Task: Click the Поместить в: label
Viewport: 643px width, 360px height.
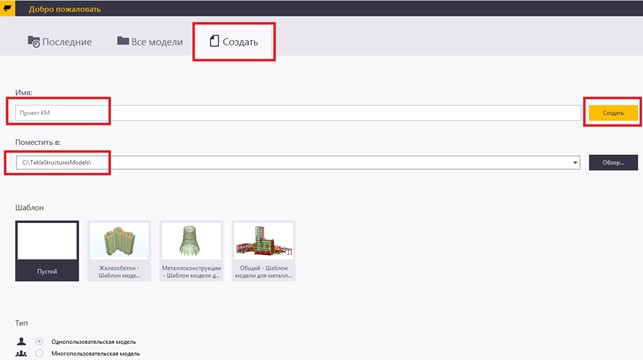Action: click(x=38, y=142)
